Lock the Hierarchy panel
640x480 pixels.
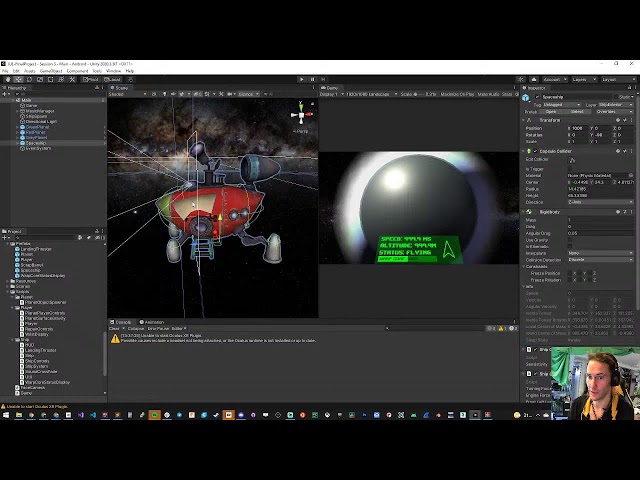97,88
